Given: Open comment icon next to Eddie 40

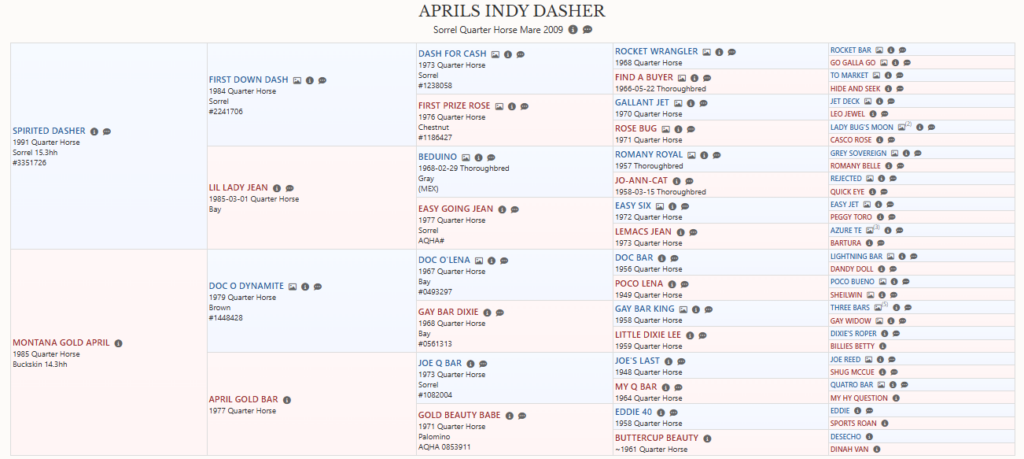Looking at the screenshot, I should point(674,413).
